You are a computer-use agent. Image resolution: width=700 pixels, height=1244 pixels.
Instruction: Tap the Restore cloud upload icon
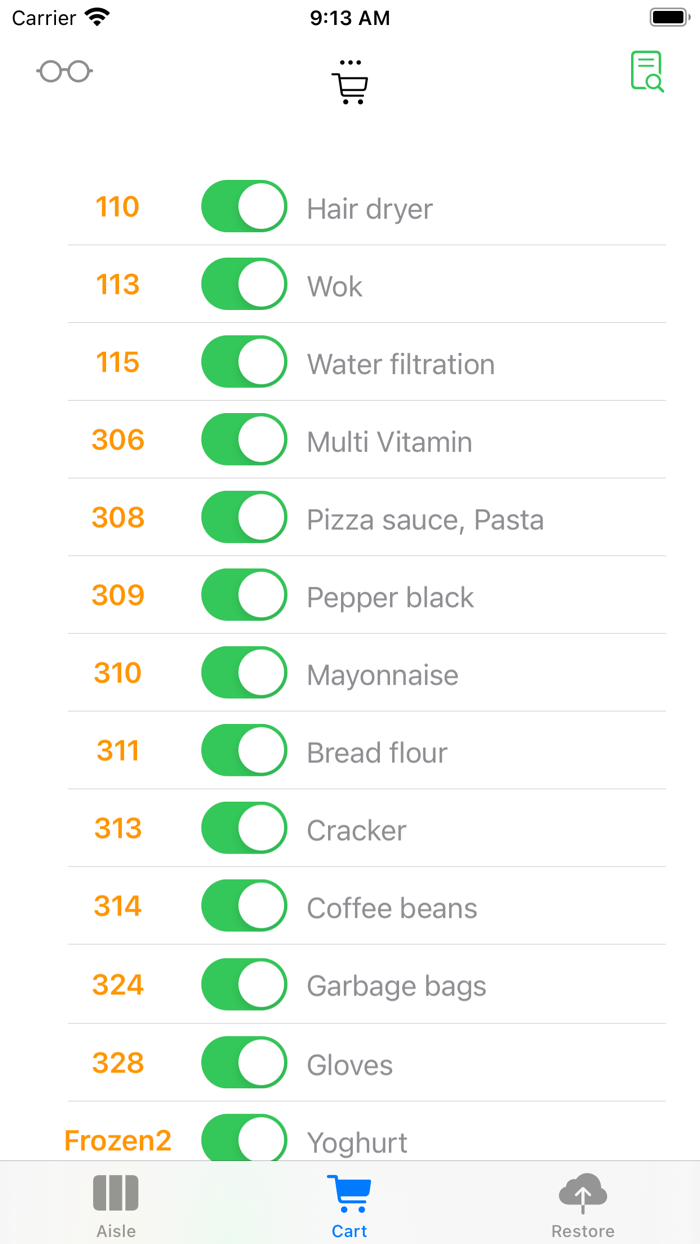583,1194
